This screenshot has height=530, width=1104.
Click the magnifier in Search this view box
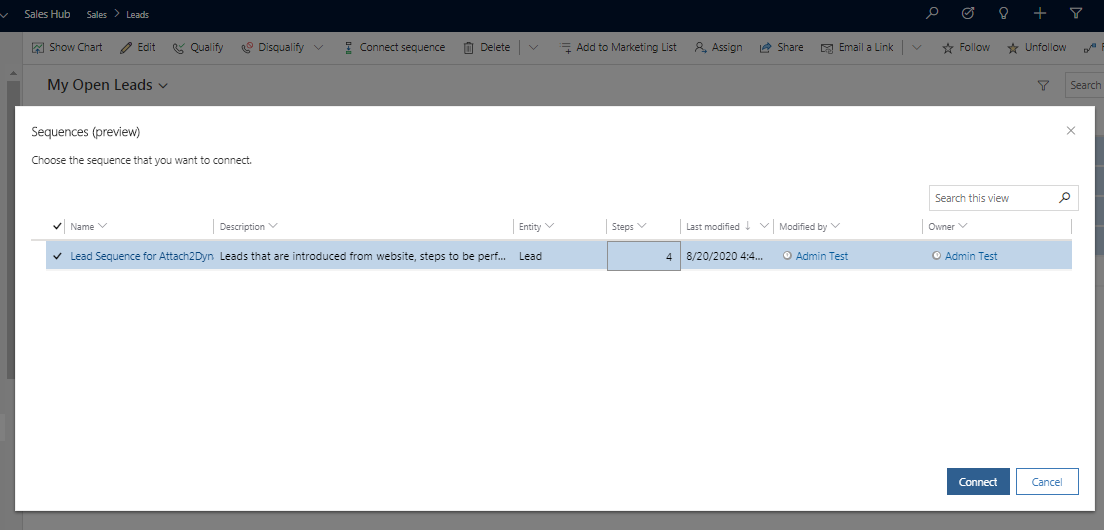(x=1066, y=198)
